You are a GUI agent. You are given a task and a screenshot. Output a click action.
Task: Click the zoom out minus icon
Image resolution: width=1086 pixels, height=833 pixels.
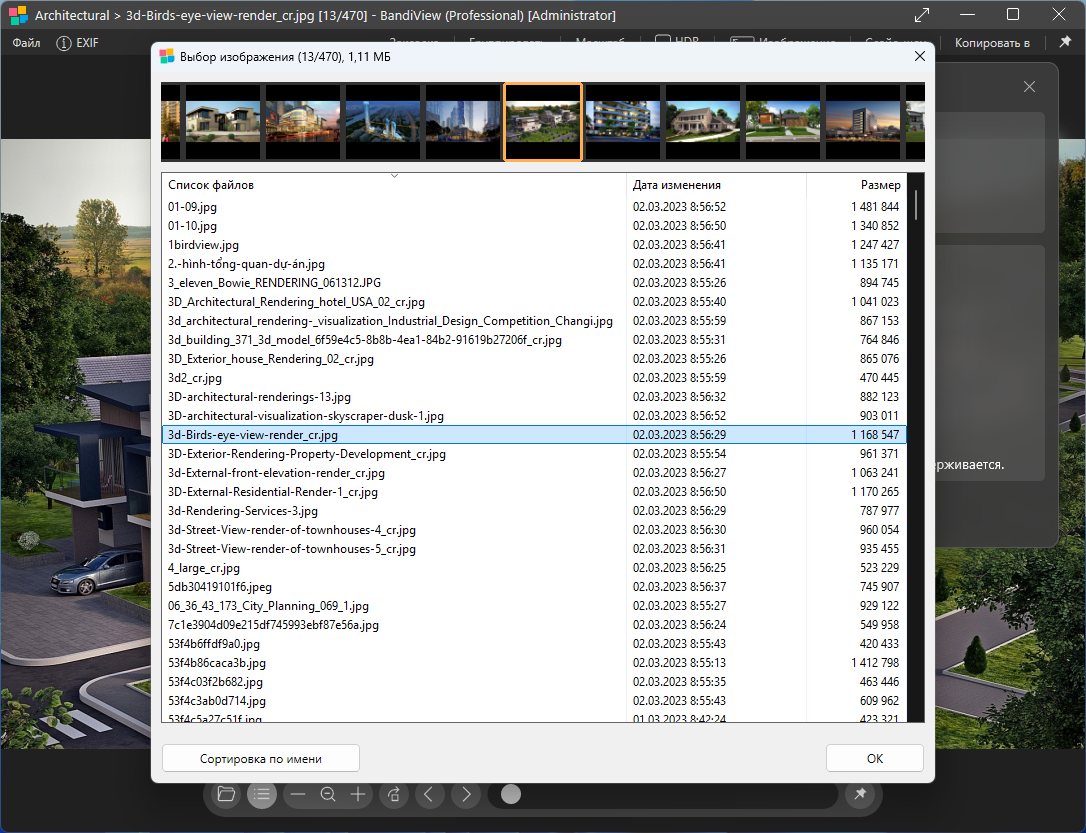coord(297,794)
